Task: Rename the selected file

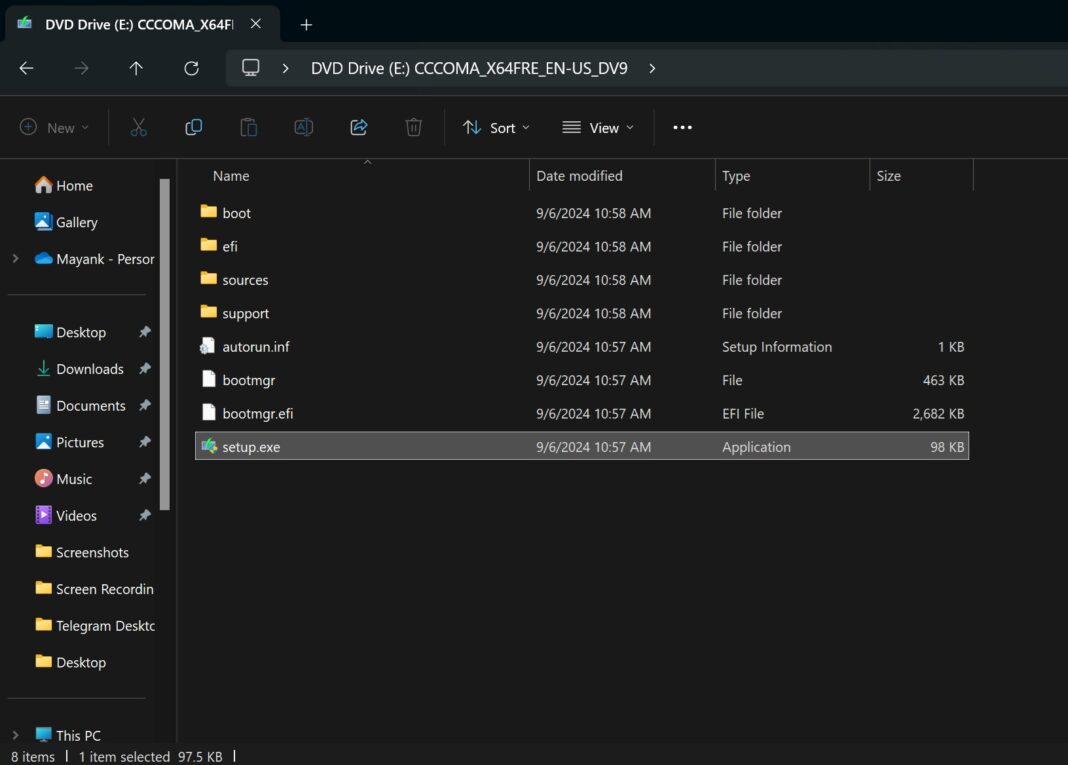Action: pos(303,127)
